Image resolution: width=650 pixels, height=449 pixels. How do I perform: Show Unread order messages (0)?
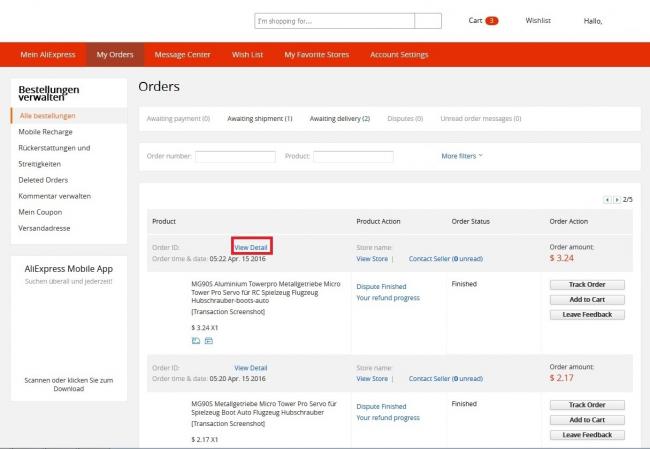coord(481,119)
